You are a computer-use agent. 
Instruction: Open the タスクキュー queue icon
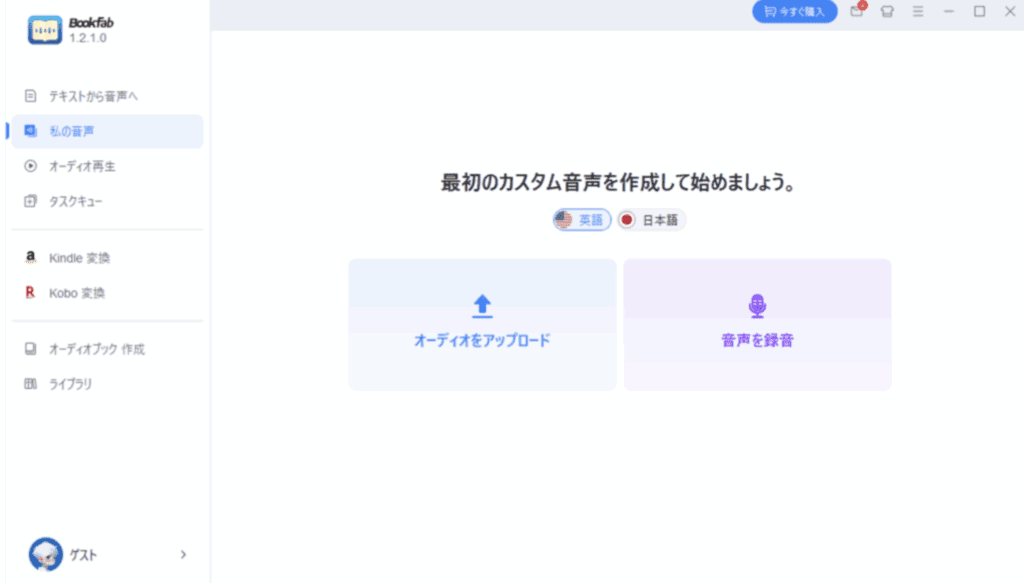click(x=31, y=201)
